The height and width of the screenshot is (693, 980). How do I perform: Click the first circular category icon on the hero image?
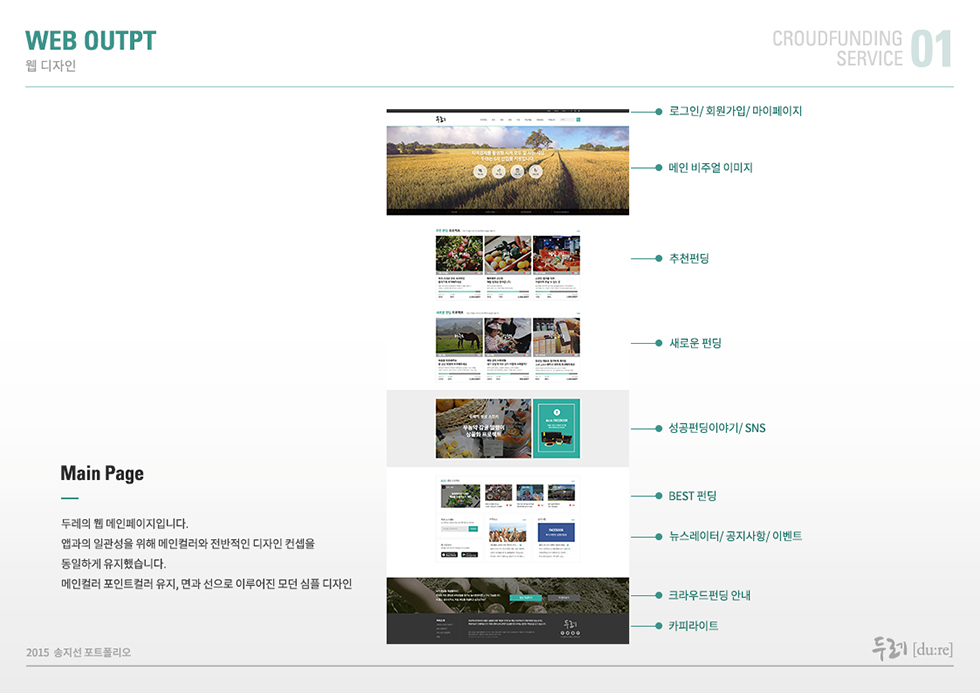coord(480,171)
